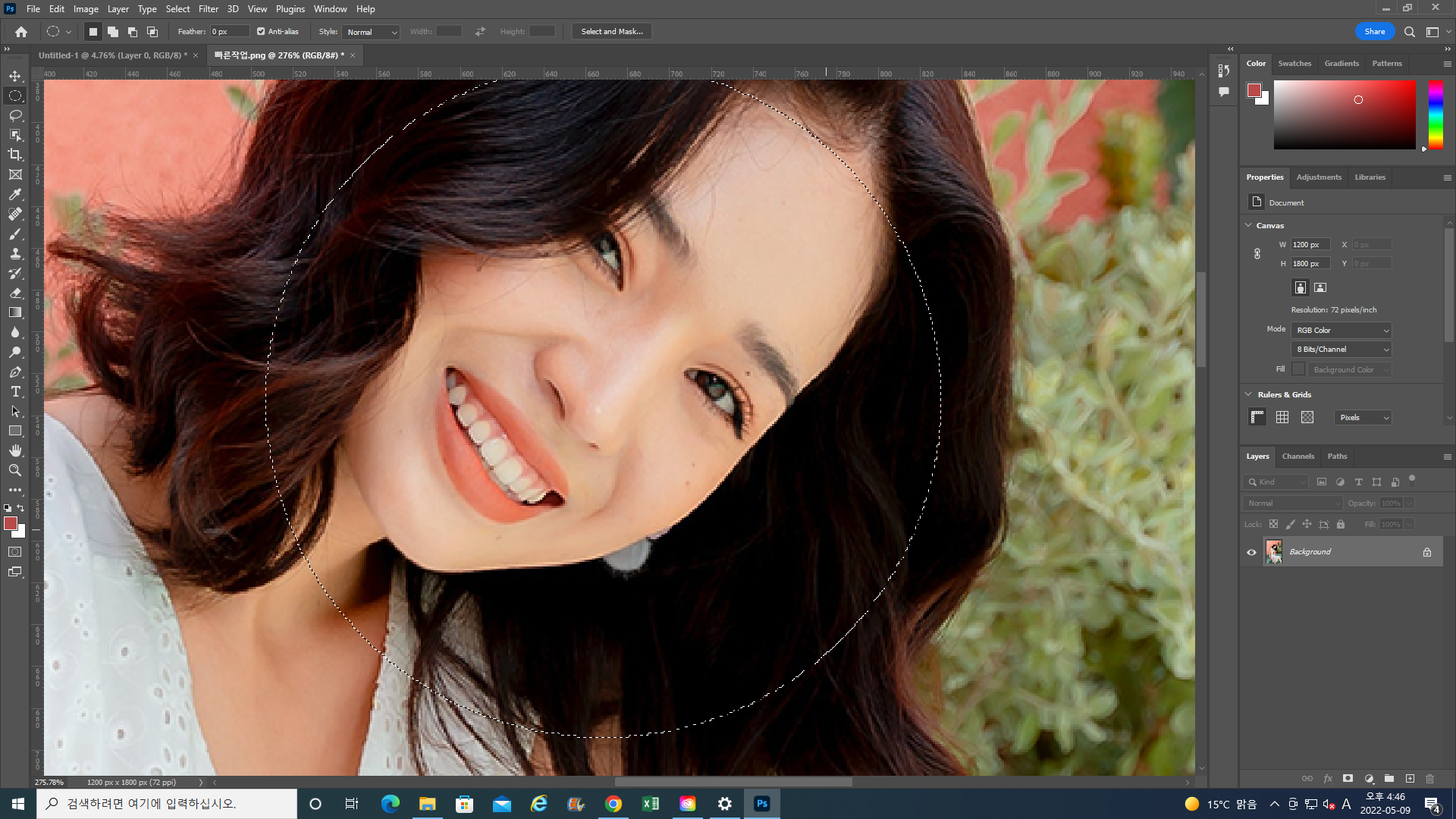This screenshot has height=819, width=1456.
Task: Open the Style dropdown set to Normal
Action: pos(372,32)
